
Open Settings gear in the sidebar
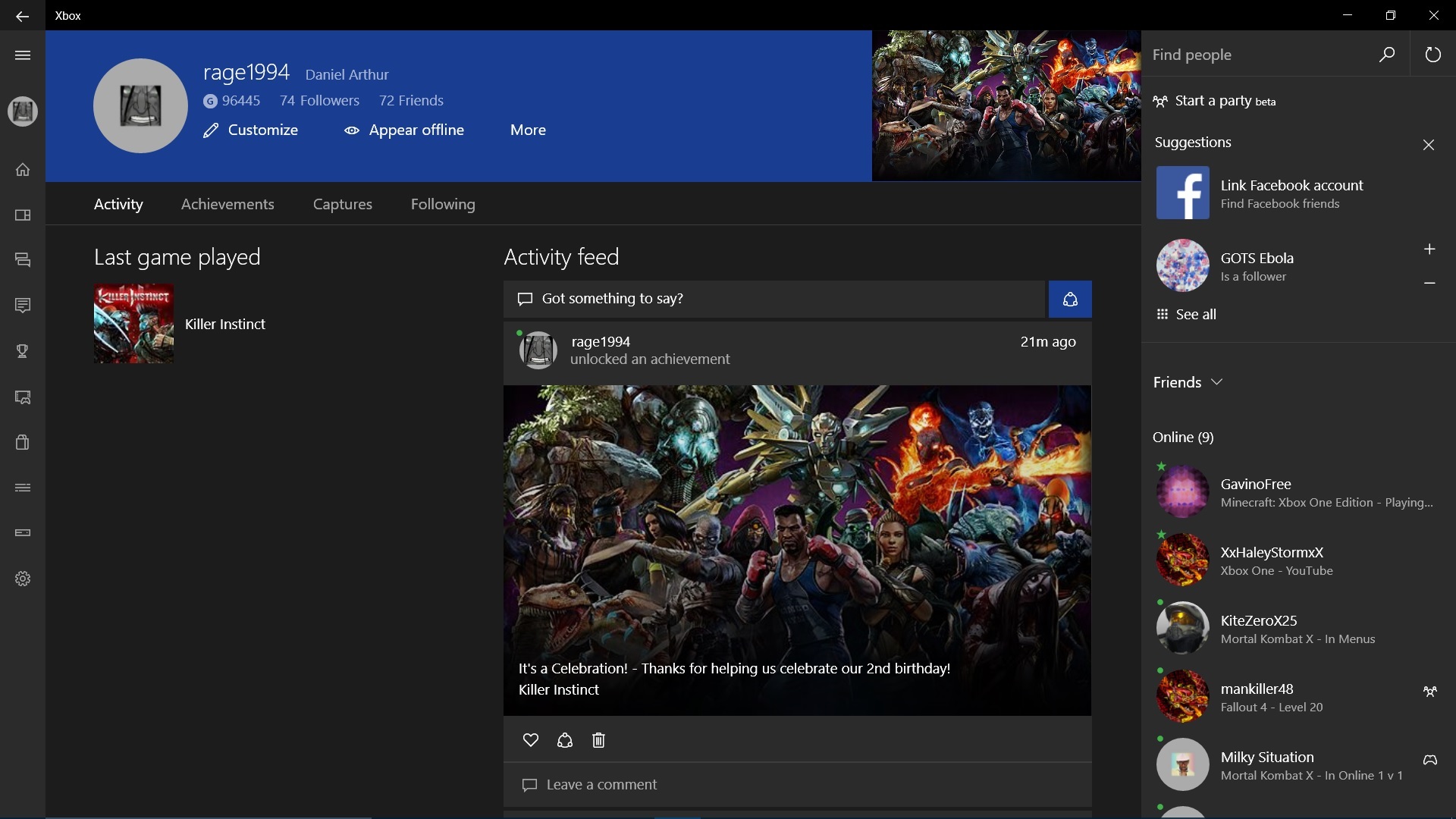point(23,579)
